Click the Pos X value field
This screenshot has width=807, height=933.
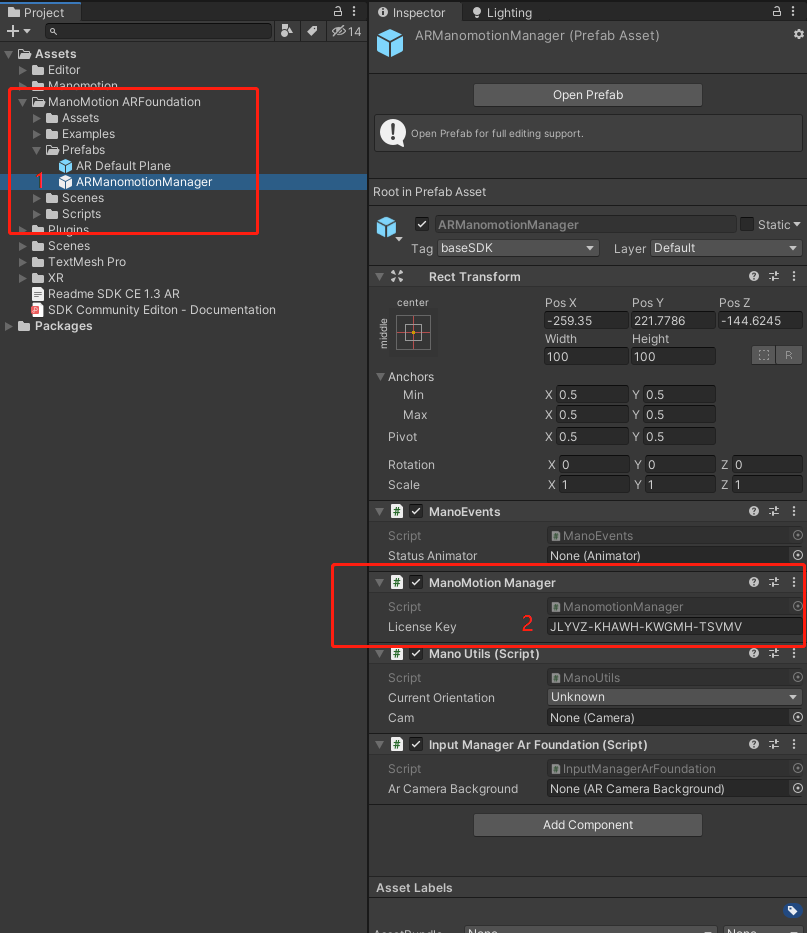(586, 320)
